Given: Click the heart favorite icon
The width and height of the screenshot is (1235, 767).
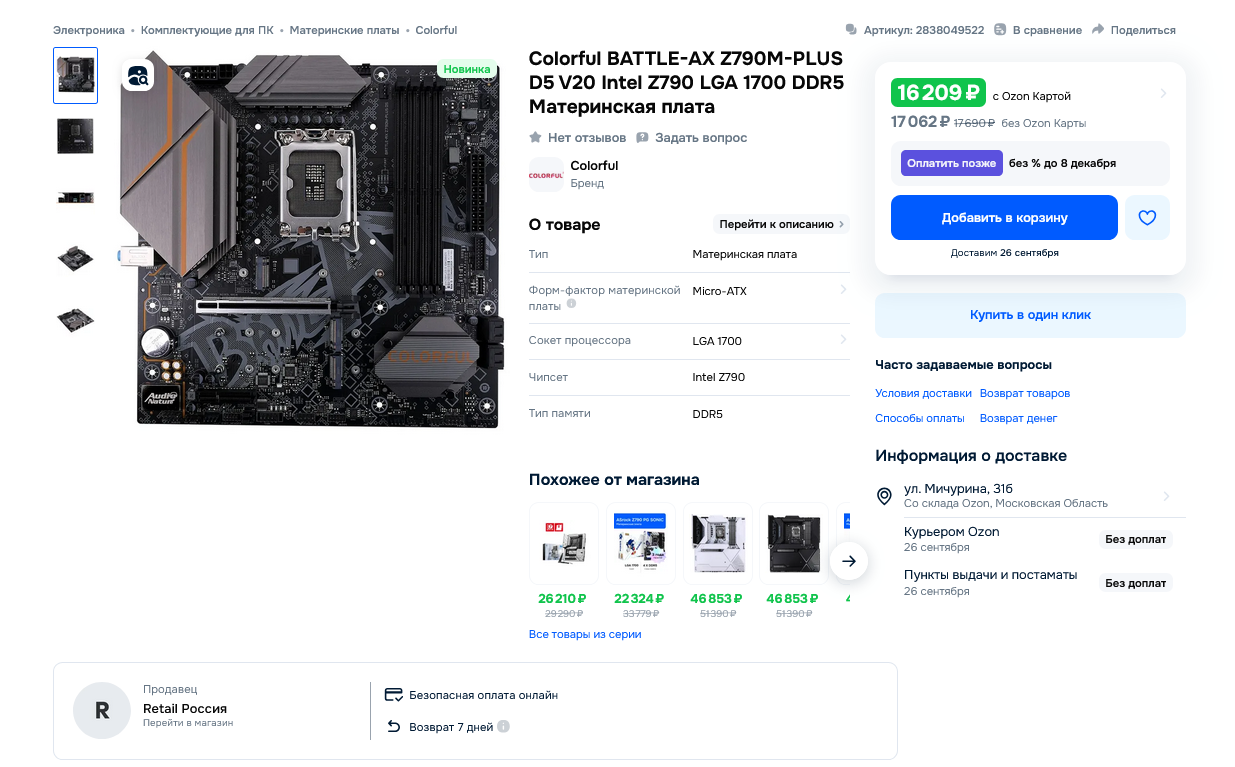Looking at the screenshot, I should (1147, 217).
